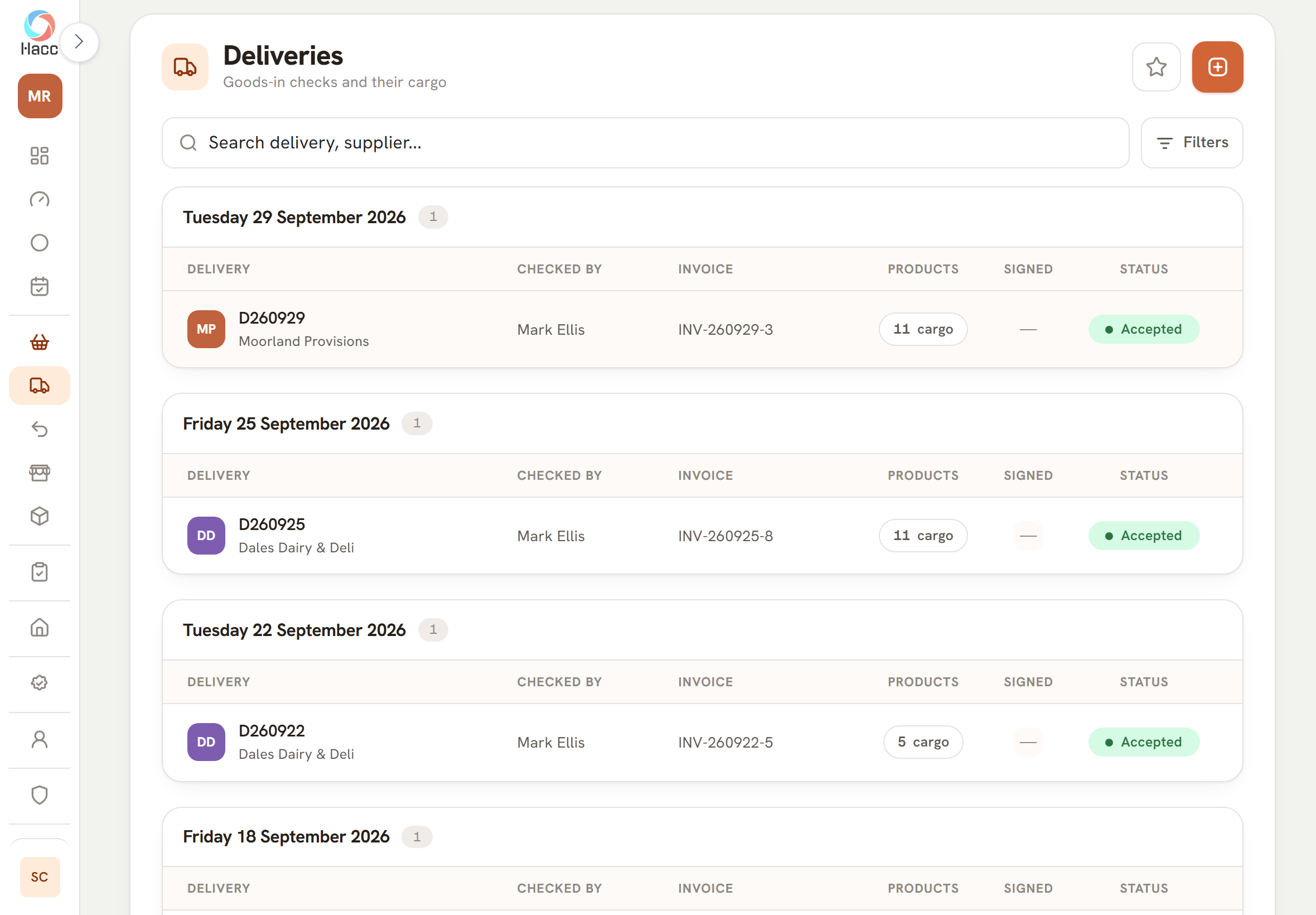Screen dimensions: 1316x915
Task: Click the Tuesday 29 September 2026 group header
Action: click(x=703, y=217)
